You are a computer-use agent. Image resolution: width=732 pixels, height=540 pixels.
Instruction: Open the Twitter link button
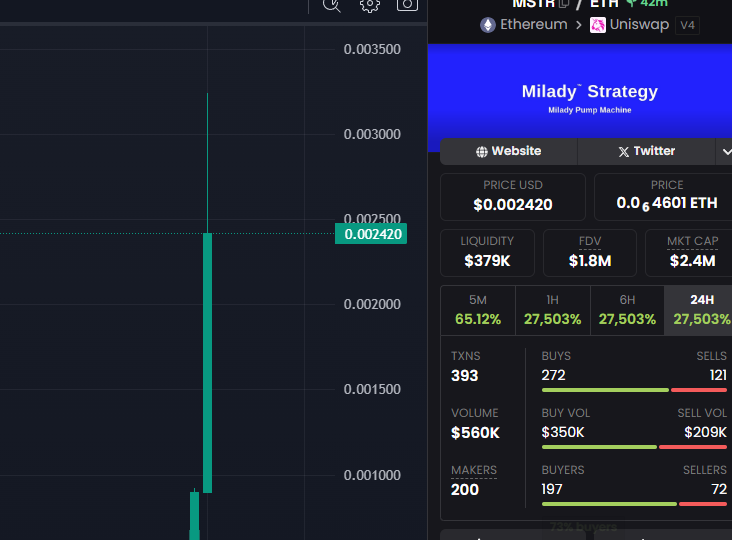647,151
